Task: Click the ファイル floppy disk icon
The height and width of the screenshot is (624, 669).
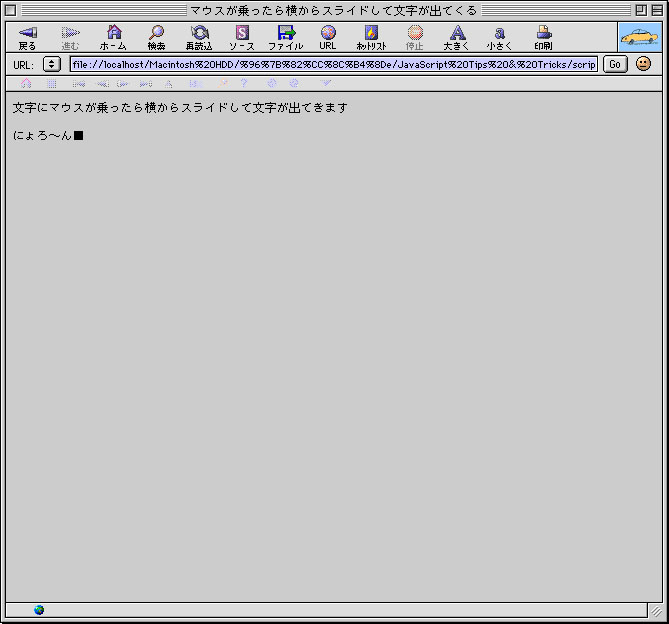Action: coord(286,32)
